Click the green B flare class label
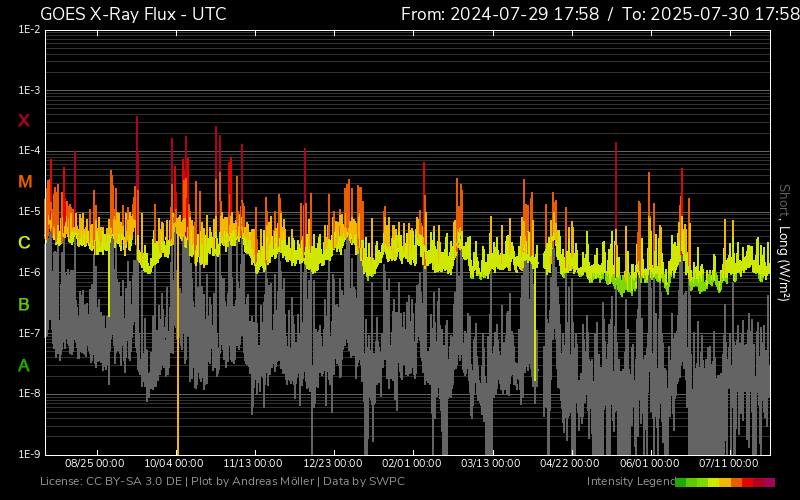Screen dimensions: 800x500 (x=23, y=305)
